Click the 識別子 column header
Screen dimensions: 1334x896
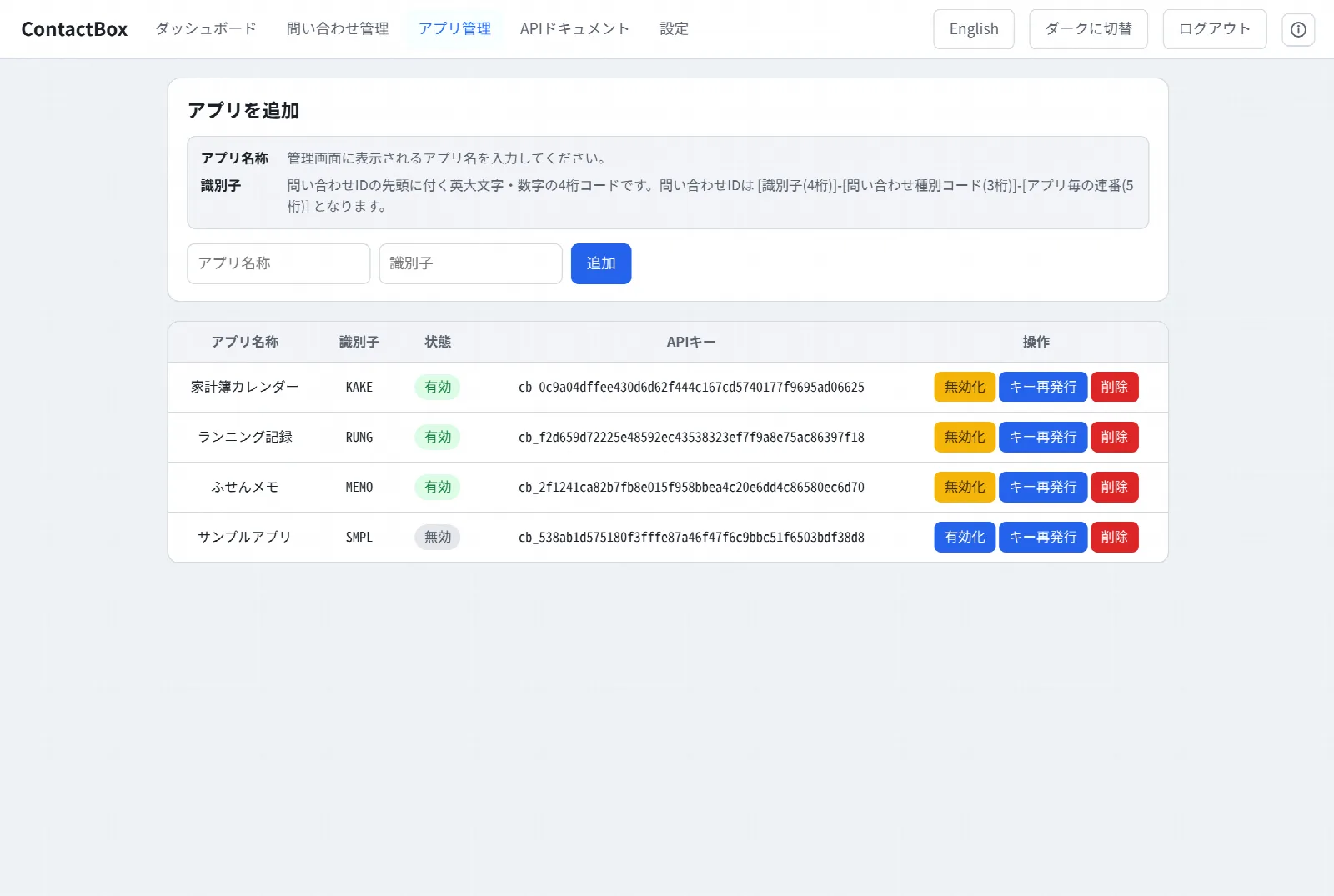click(x=359, y=342)
